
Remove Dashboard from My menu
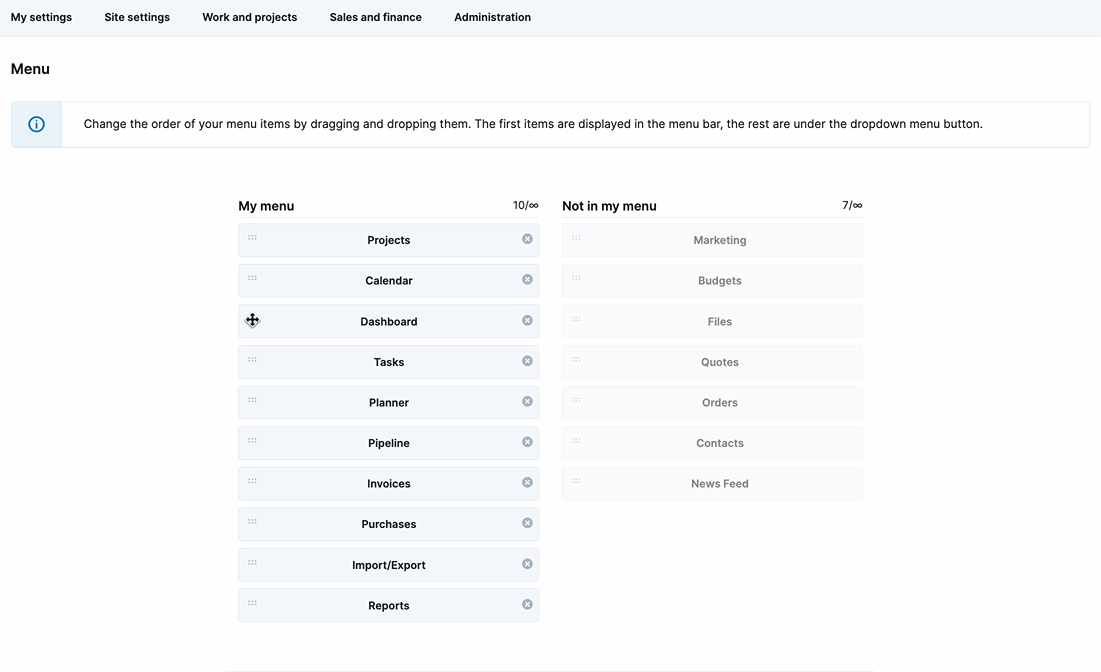527,320
